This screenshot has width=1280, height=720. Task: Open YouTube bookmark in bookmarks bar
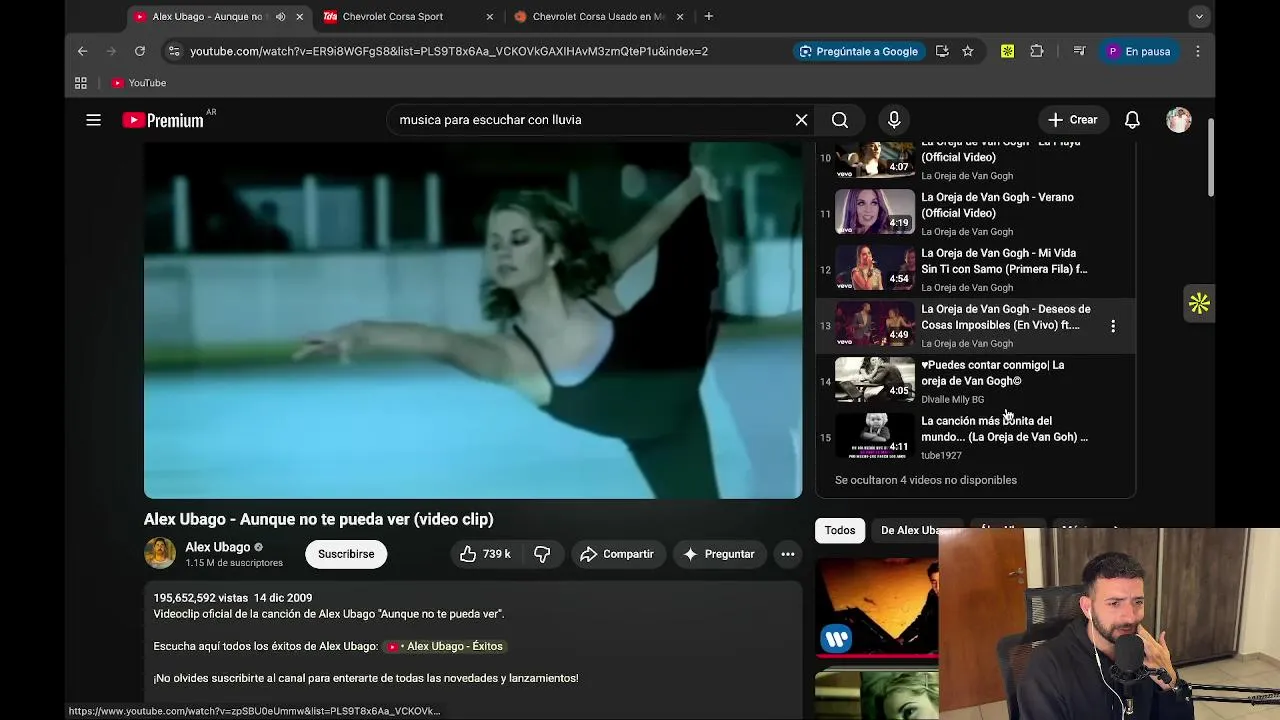pos(138,83)
